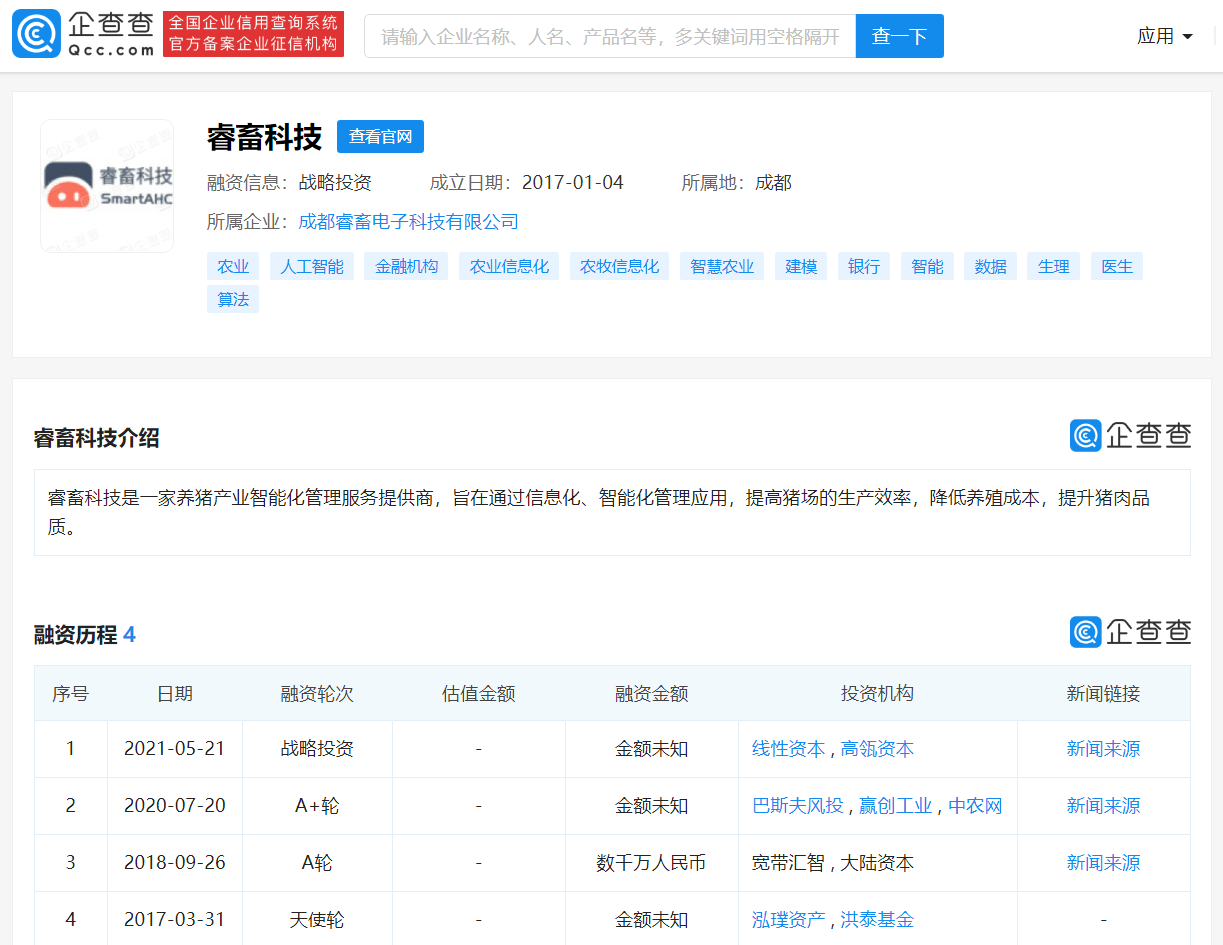Select the 智能 tag

click(927, 267)
